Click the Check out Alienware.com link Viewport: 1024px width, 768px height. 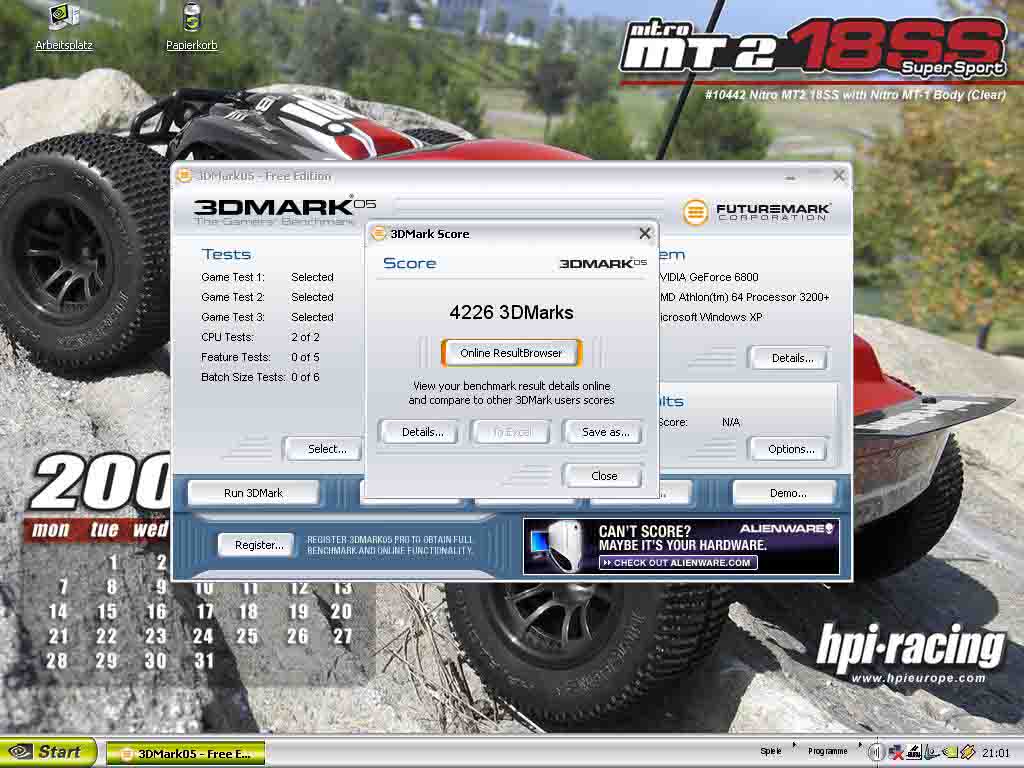pos(678,562)
